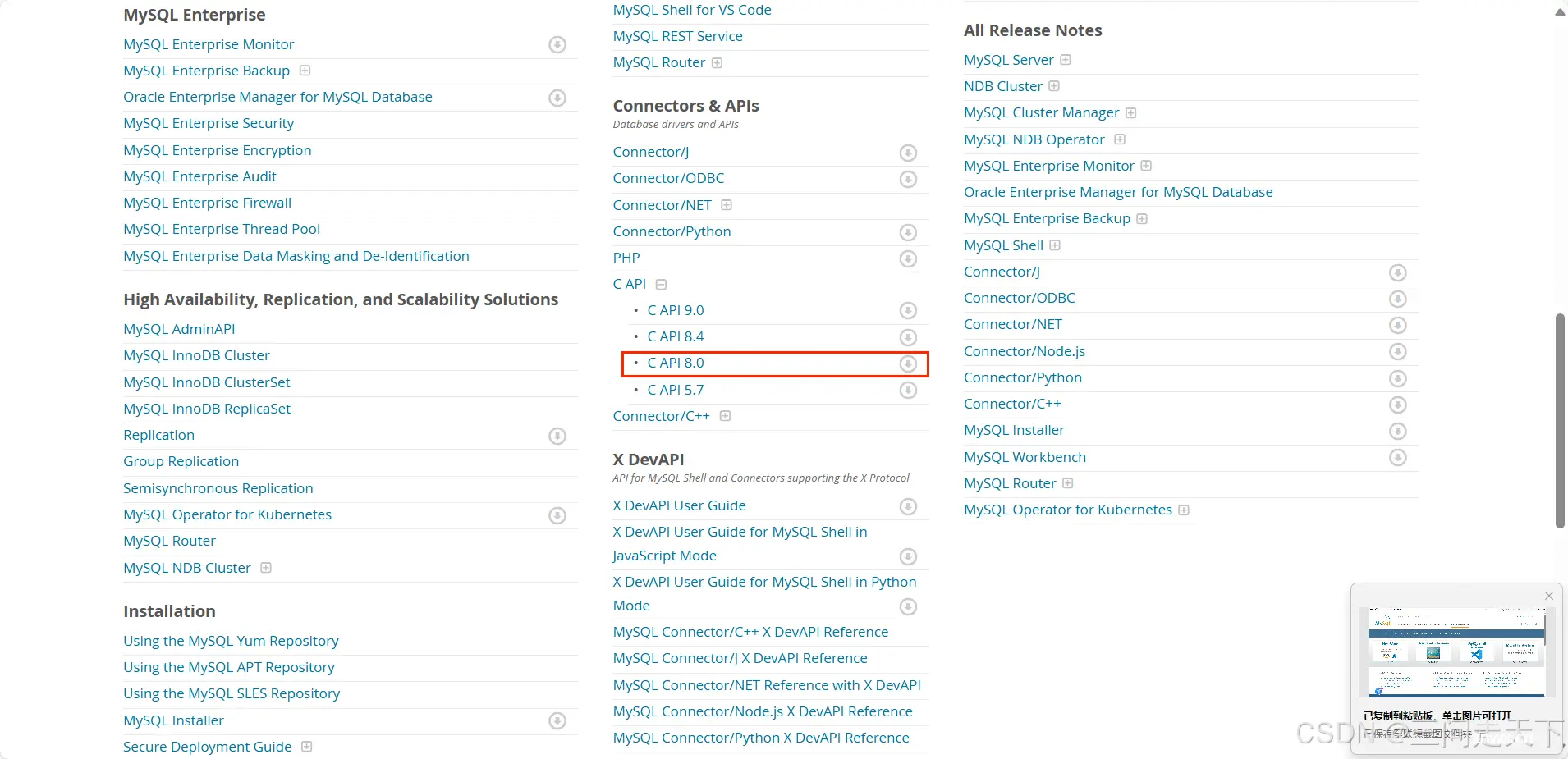1568x759 pixels.
Task: Expand MySQL Router versions in the middle column
Action: point(718,63)
